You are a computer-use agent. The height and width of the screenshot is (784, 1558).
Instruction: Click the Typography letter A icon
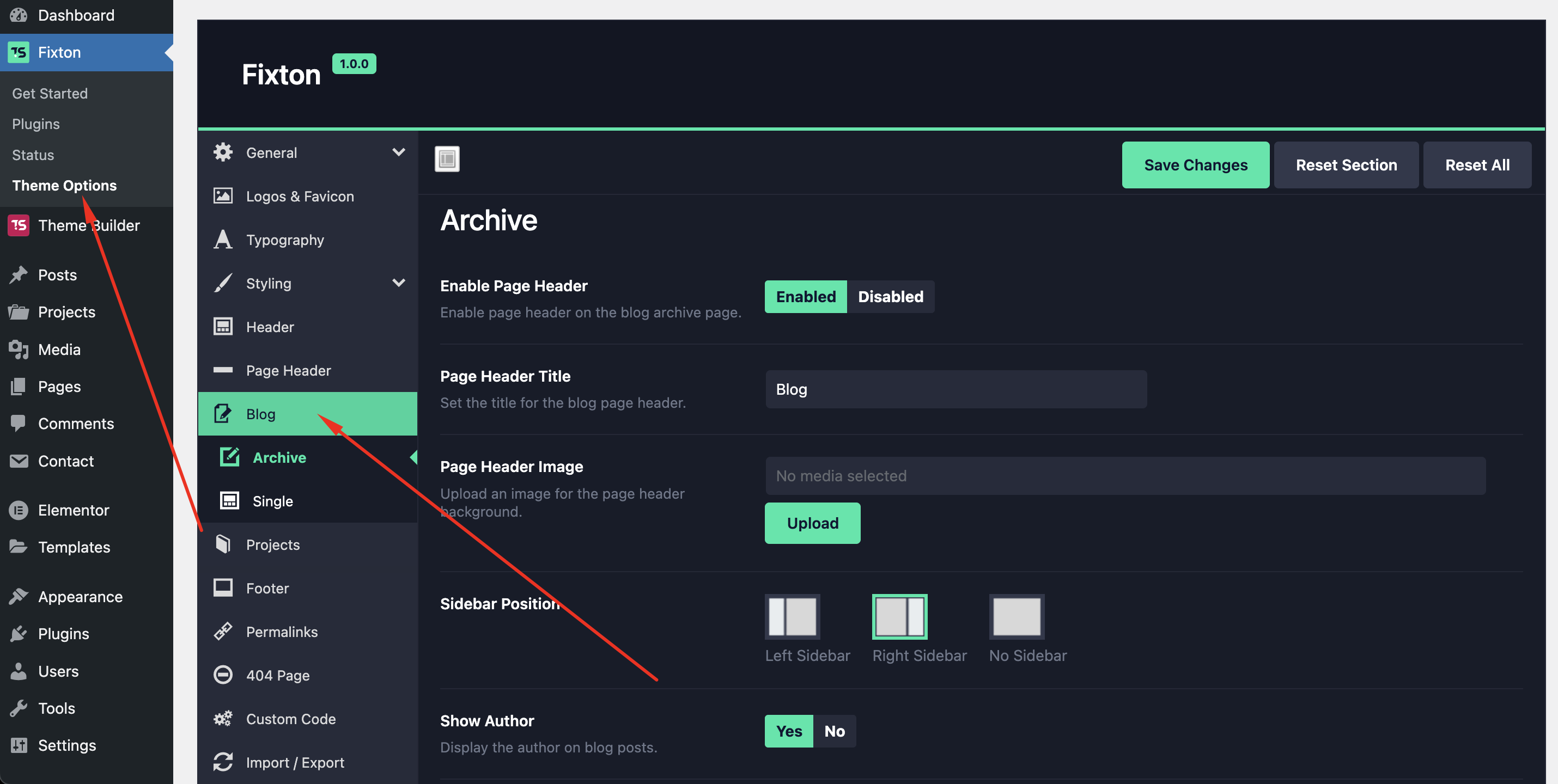223,240
